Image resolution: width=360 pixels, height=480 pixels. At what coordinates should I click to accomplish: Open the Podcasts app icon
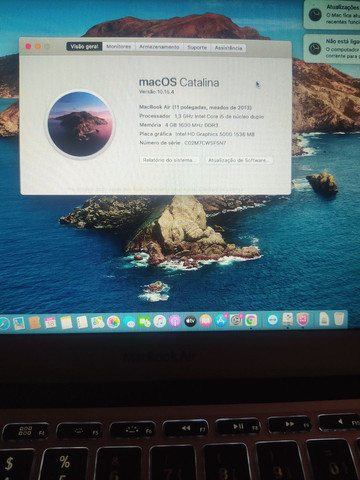[x=175, y=321]
